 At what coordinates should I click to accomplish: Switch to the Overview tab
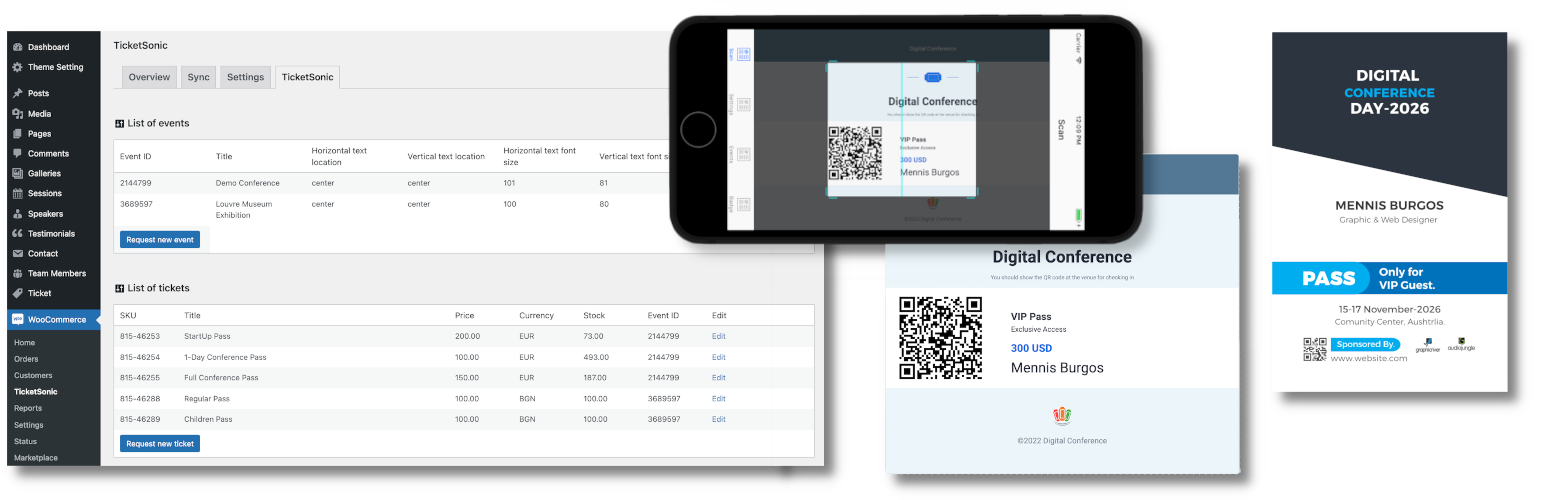[149, 77]
